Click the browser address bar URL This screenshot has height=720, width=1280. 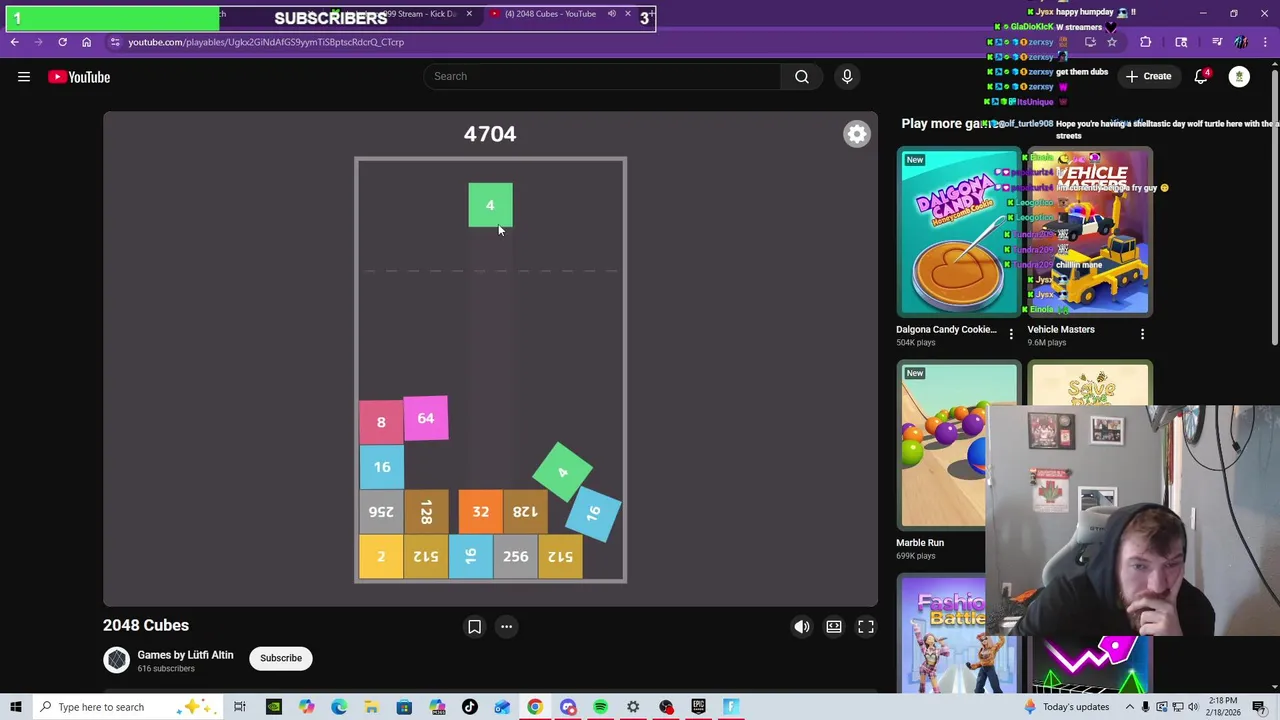point(266,42)
